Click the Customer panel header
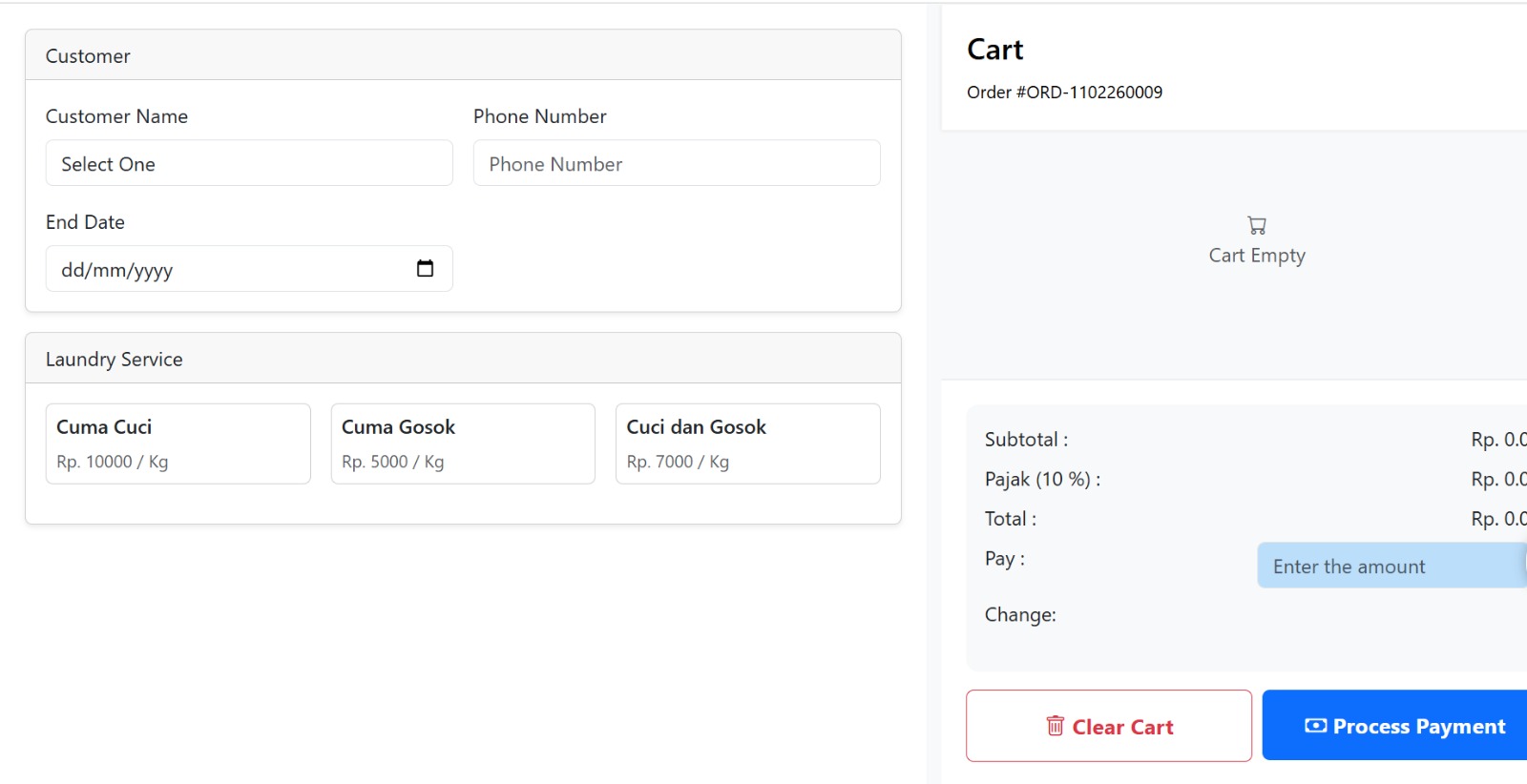This screenshot has height=784, width=1527. point(463,55)
